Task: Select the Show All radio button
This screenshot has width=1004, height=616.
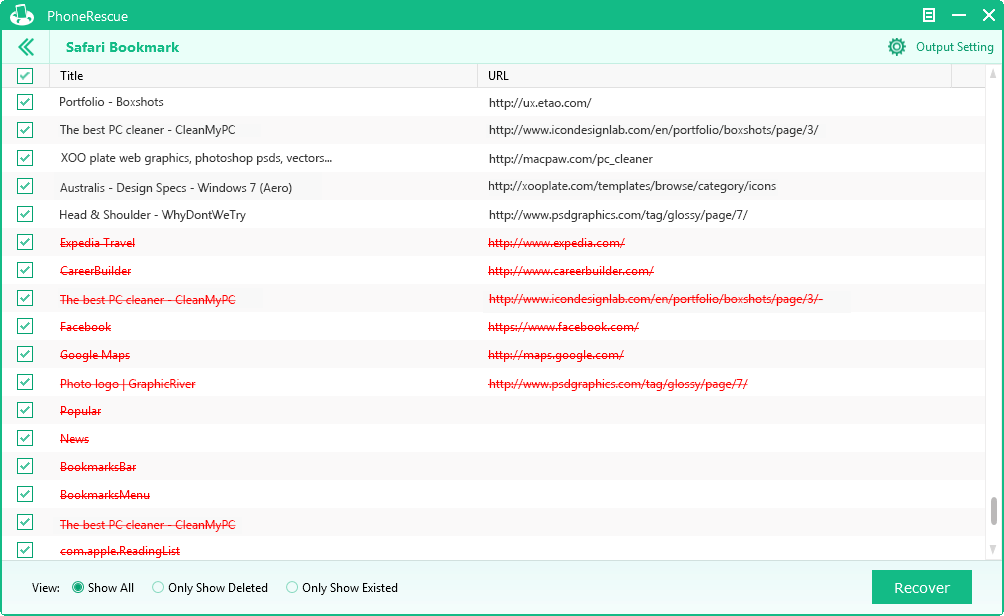Action: [78, 588]
